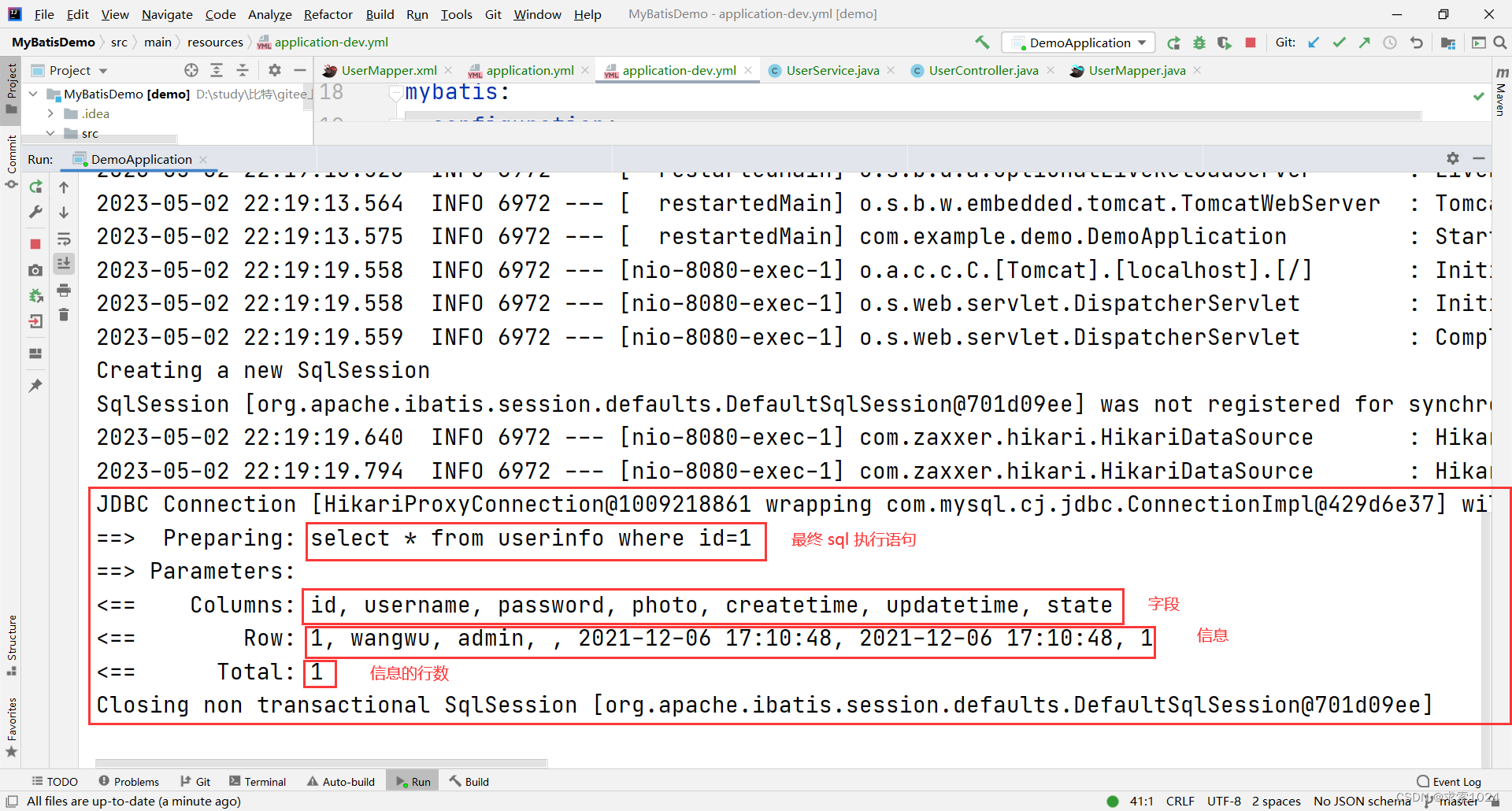
Task: Open the Project Structure dialog icon
Action: click(x=1447, y=43)
